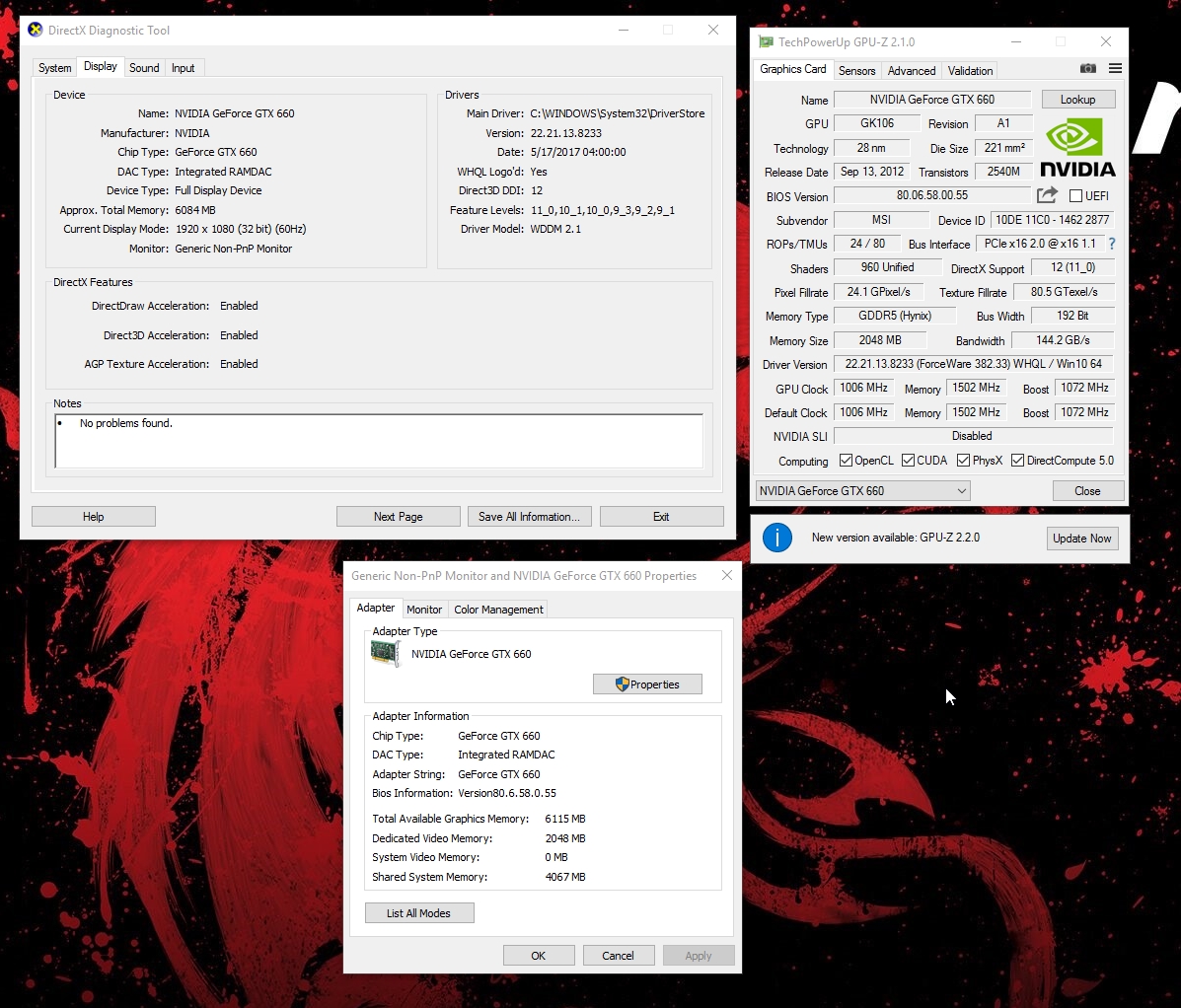Click '6084 MB' total memory value

point(195,210)
